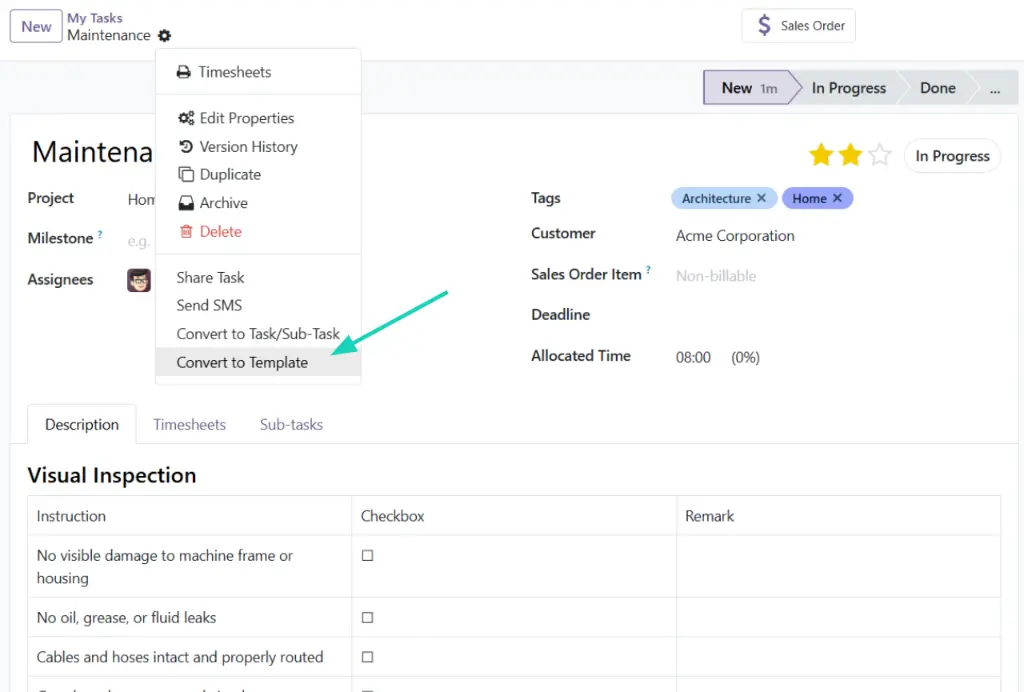This screenshot has height=692, width=1024.
Task: Click the New button to create a task
Action: coord(35,26)
